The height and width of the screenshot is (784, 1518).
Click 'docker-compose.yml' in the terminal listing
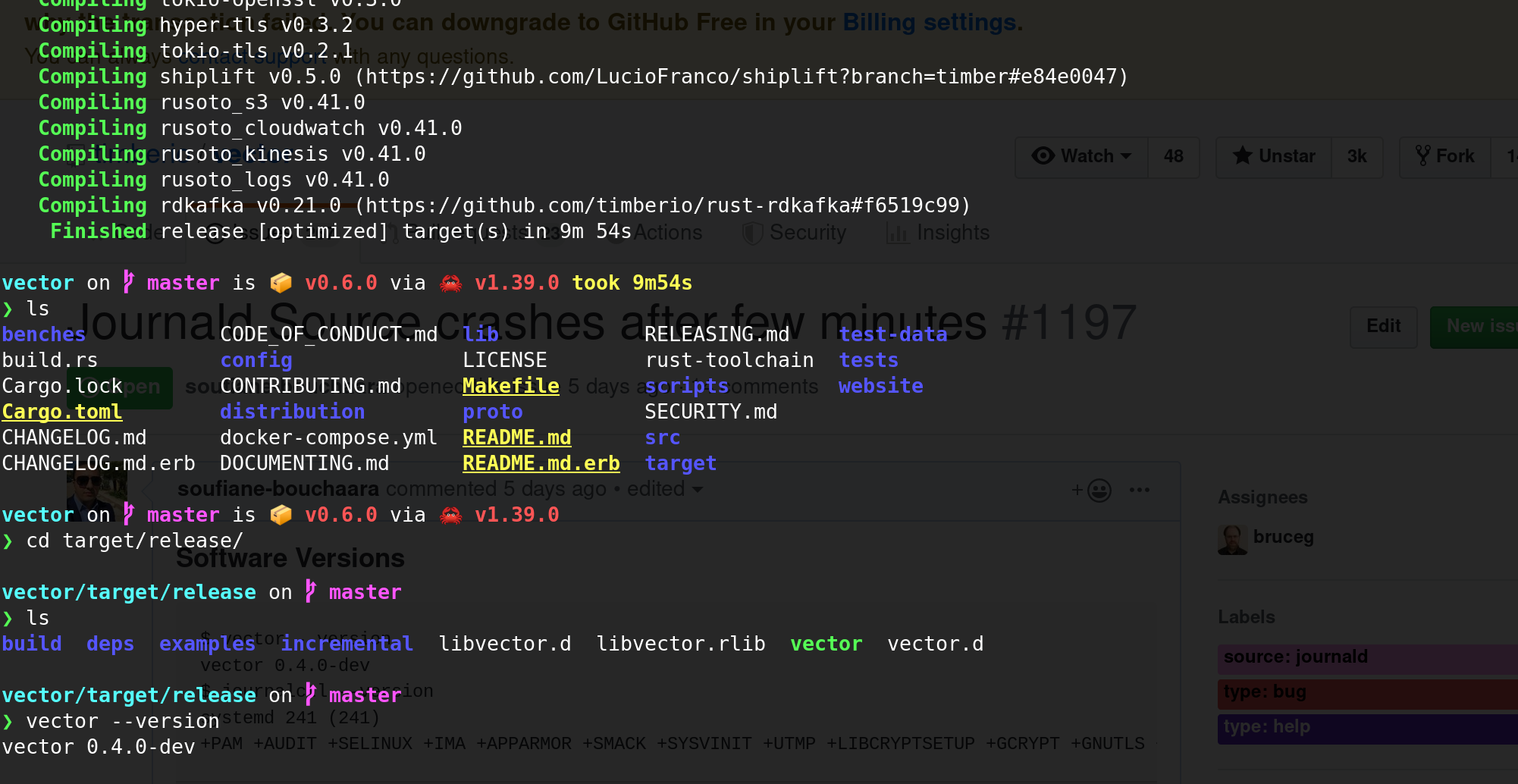point(329,438)
